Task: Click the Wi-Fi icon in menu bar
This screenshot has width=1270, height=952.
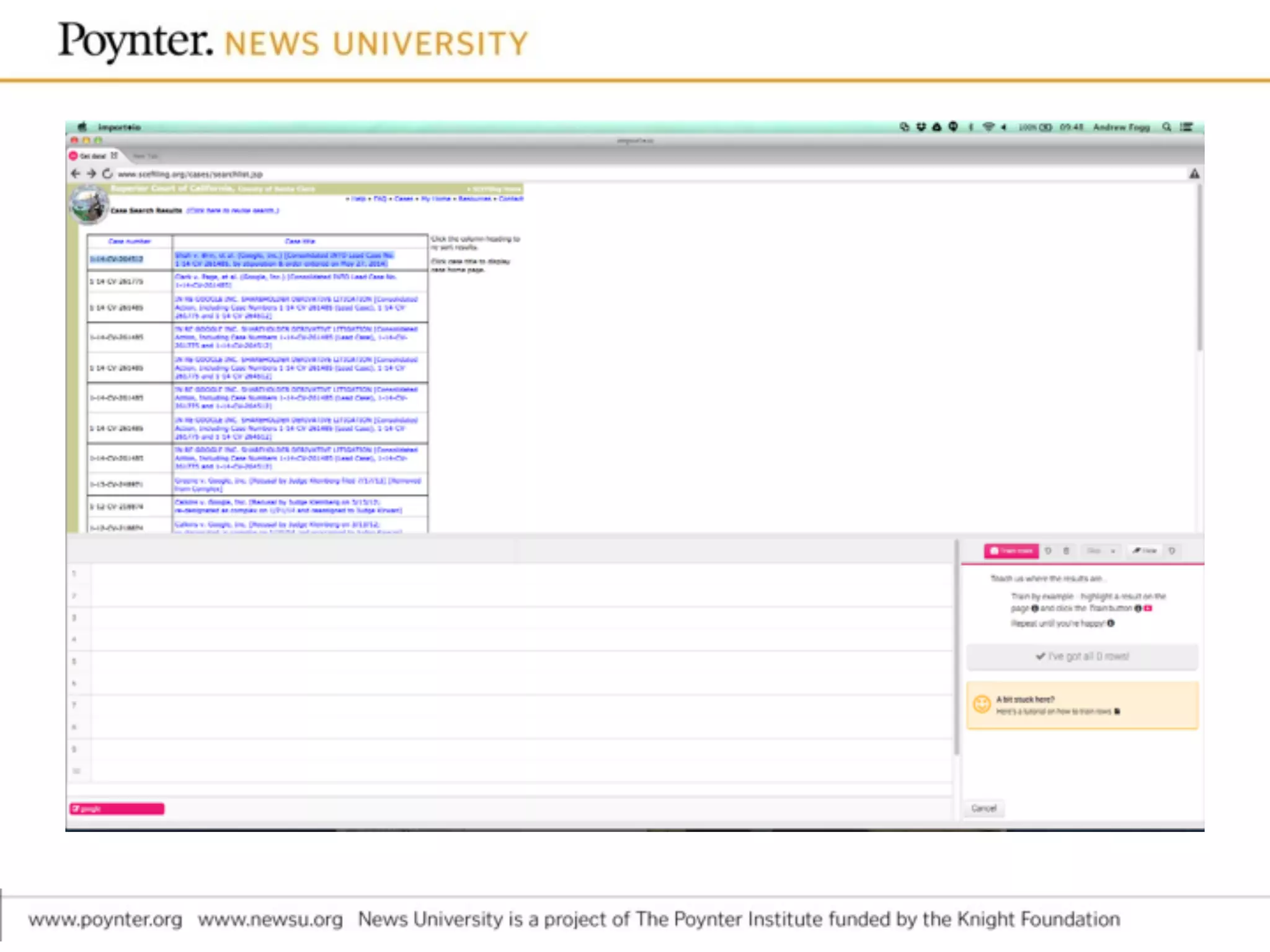Action: 988,127
